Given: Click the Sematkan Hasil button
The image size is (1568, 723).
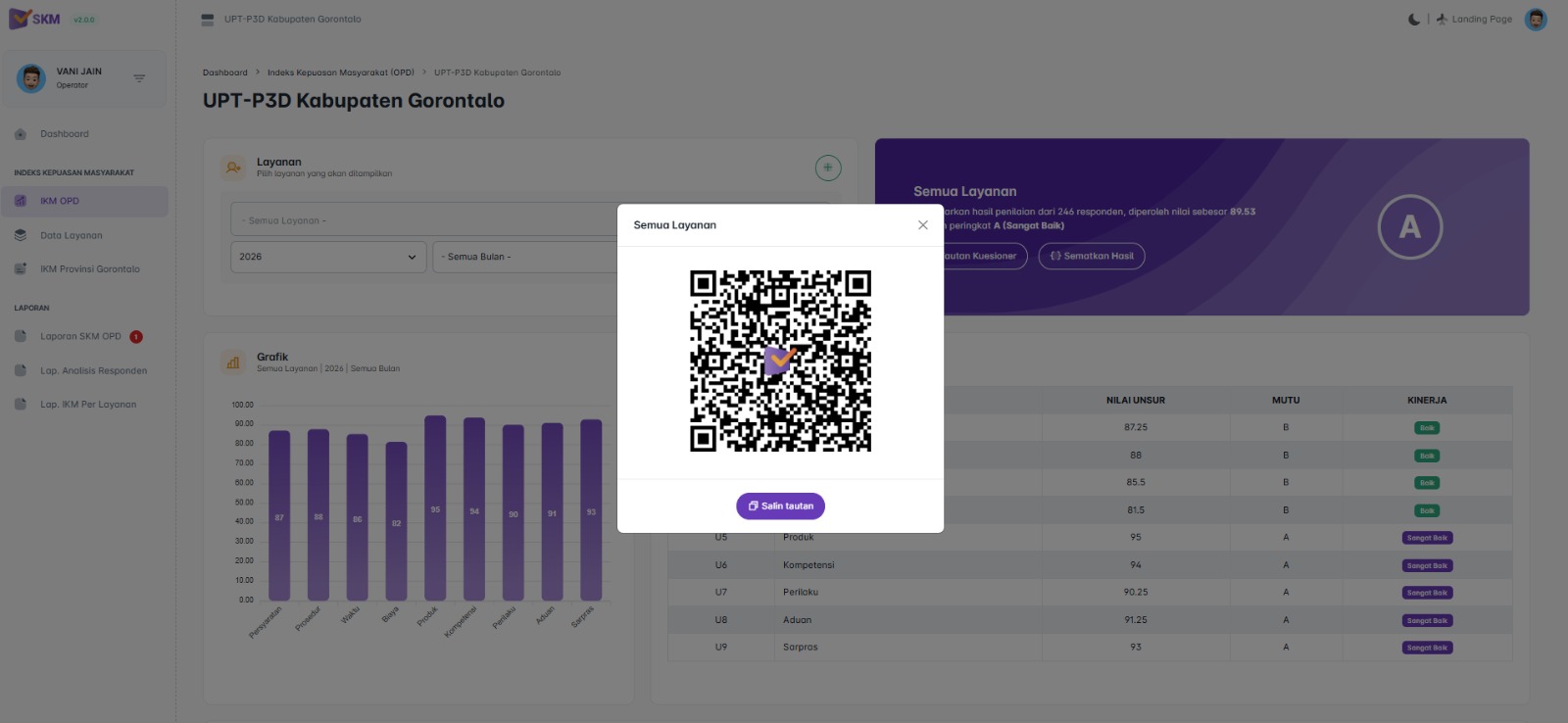Looking at the screenshot, I should 1092,256.
